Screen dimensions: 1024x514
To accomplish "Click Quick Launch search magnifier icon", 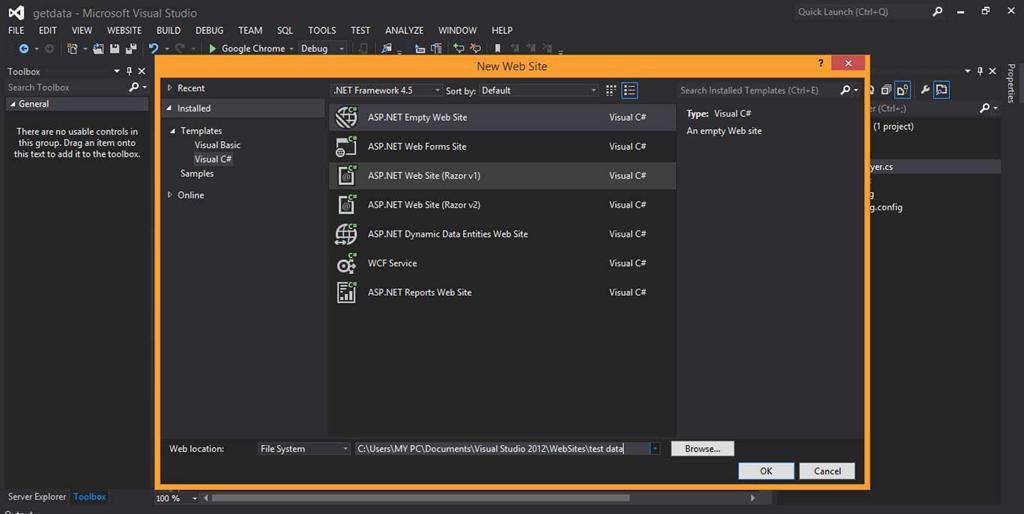I will tap(938, 12).
